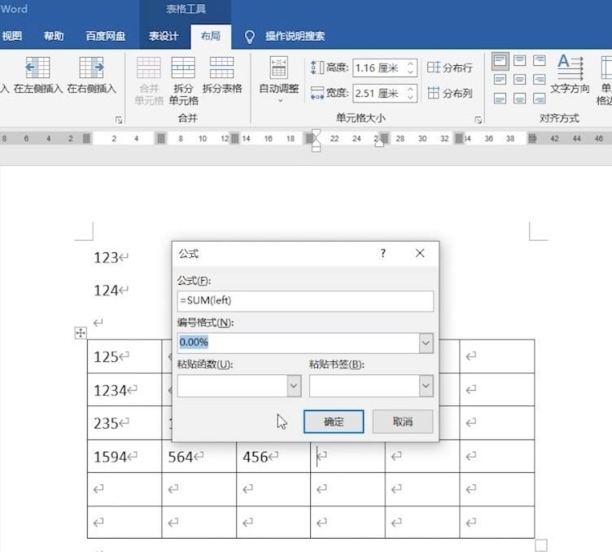Select Align Bottom Right alignment icon

click(539, 98)
